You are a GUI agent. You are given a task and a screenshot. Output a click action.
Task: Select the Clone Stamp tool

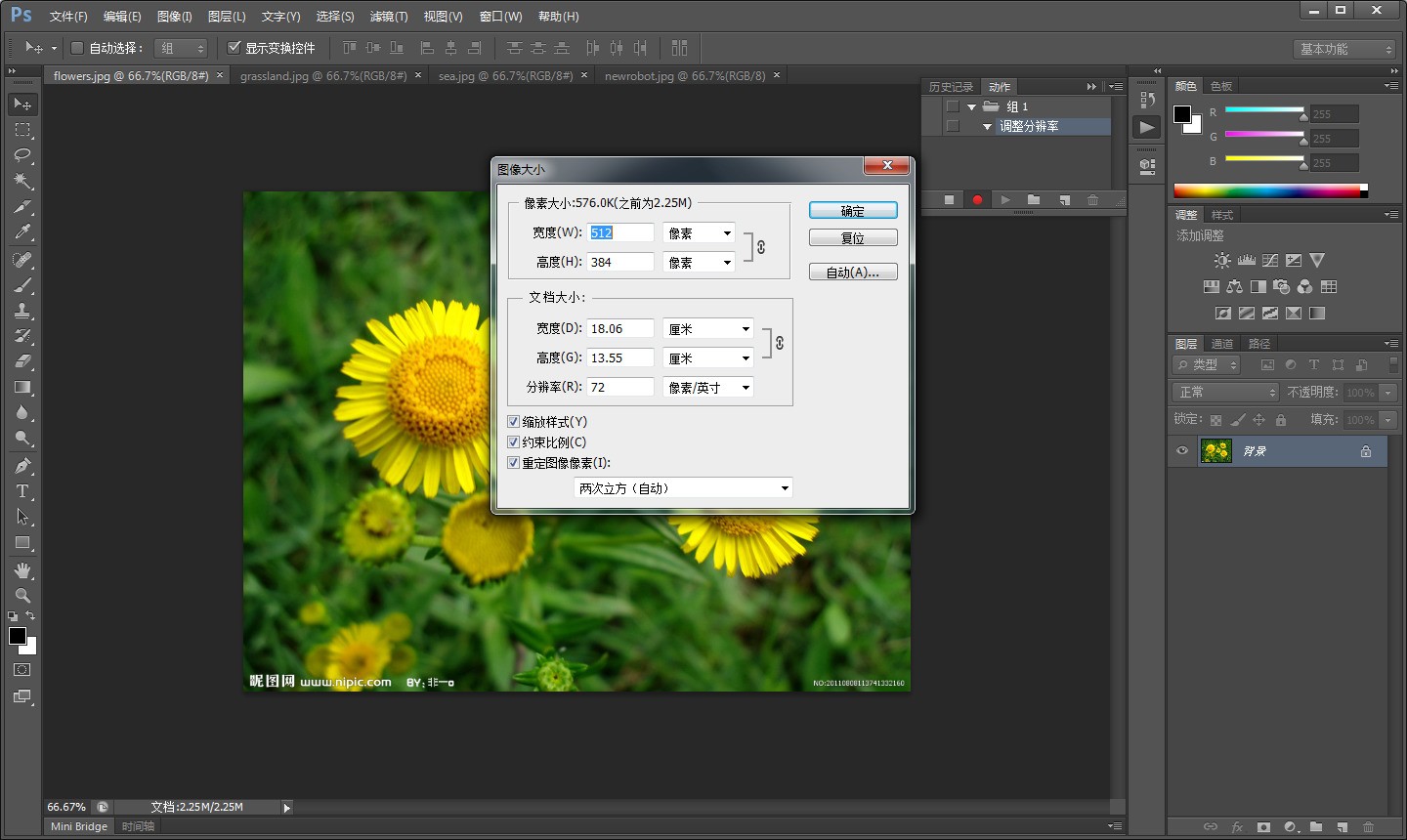tap(22, 311)
